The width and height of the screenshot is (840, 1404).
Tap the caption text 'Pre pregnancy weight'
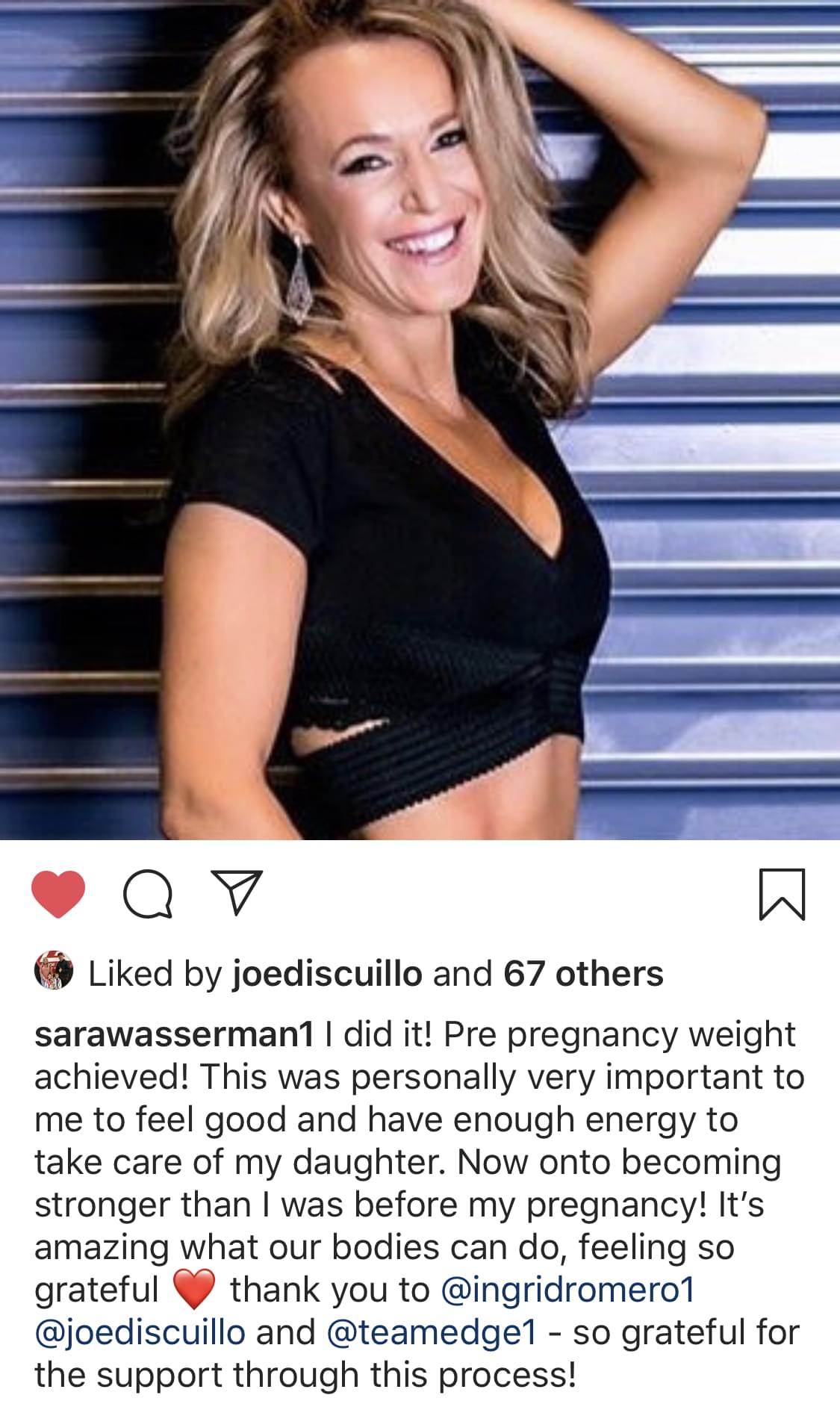point(620,1034)
